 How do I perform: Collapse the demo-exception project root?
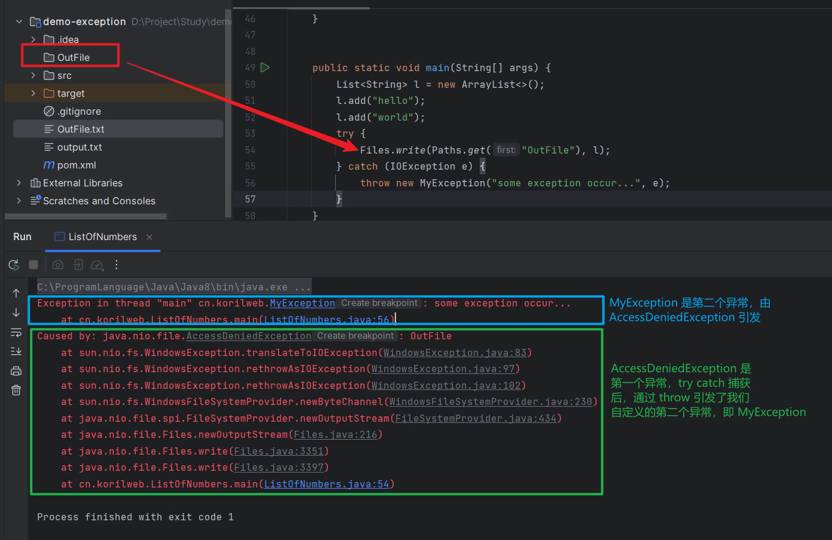point(19,21)
